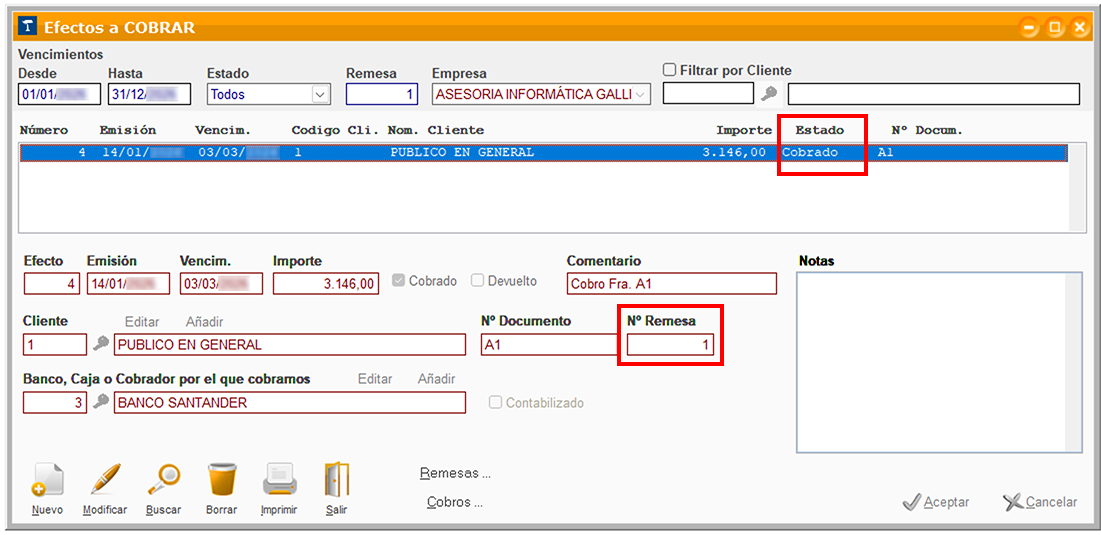Image resolution: width=1101 pixels, height=535 pixels.
Task: Click key lookup icon beside bank code
Action: tap(101, 403)
